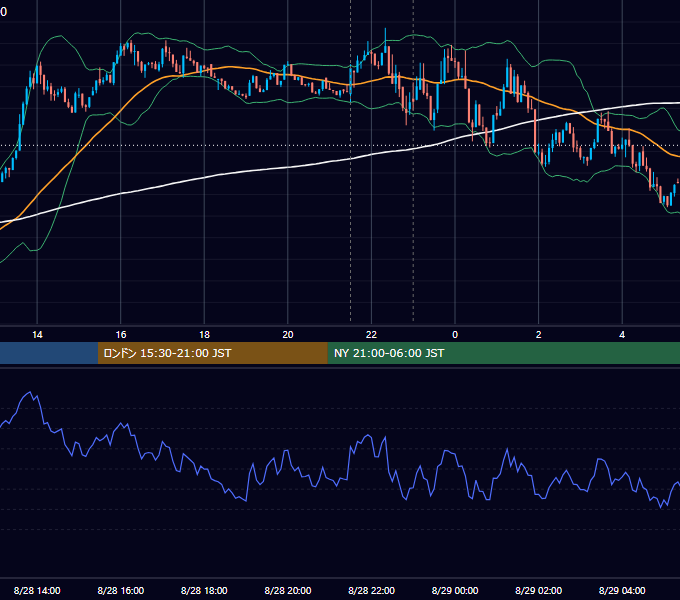
Task: Click the blue session bar before London
Action: 49,353
